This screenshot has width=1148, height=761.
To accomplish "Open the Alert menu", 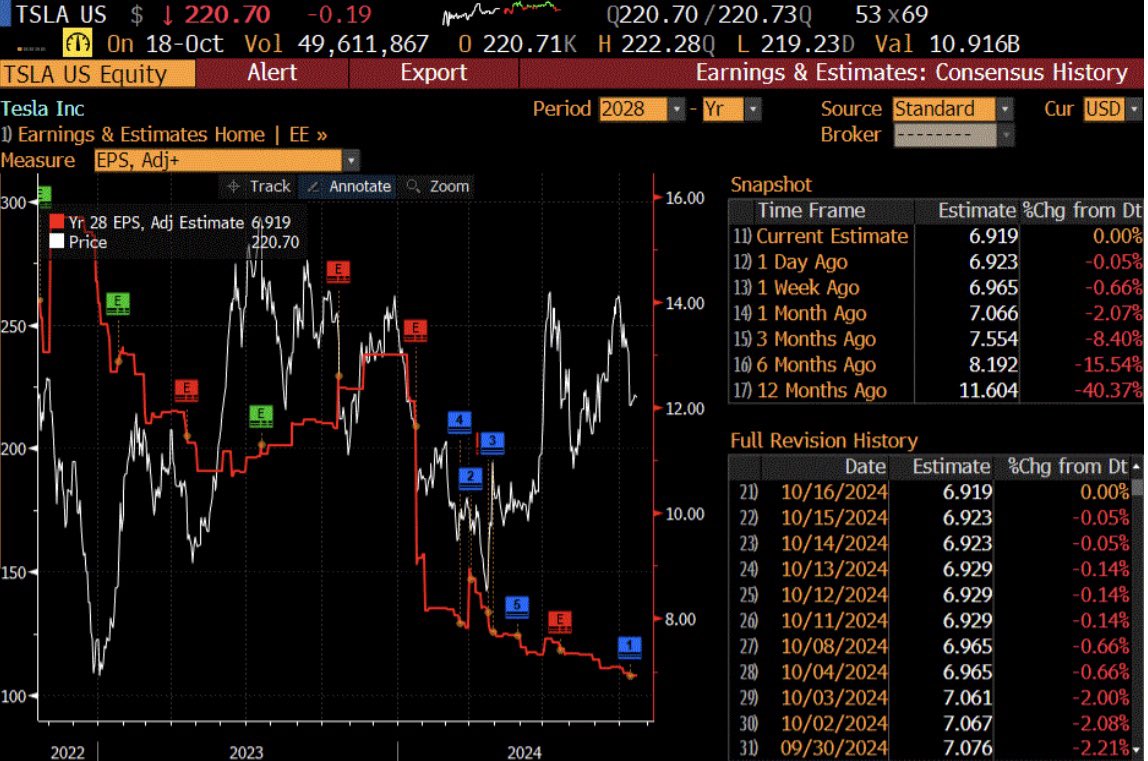I will [272, 73].
